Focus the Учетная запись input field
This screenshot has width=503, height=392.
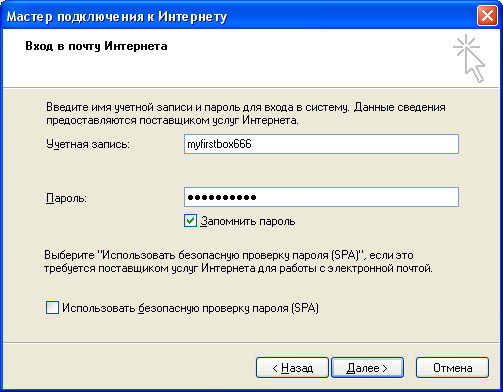pos(321,144)
